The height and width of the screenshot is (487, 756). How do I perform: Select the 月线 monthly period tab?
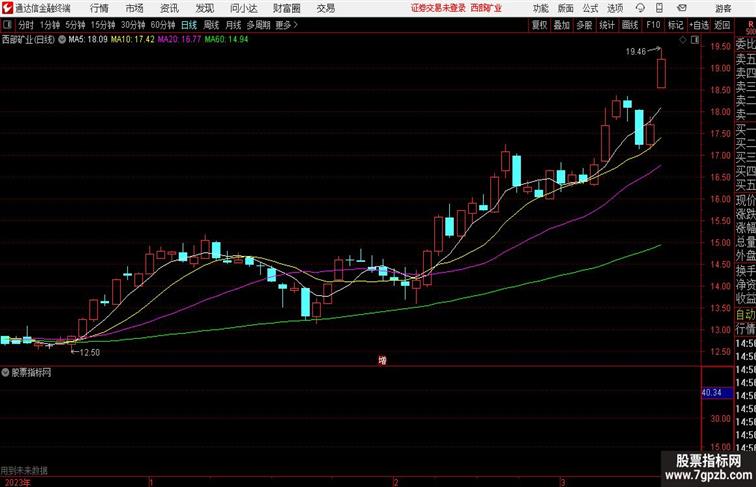(x=233, y=25)
